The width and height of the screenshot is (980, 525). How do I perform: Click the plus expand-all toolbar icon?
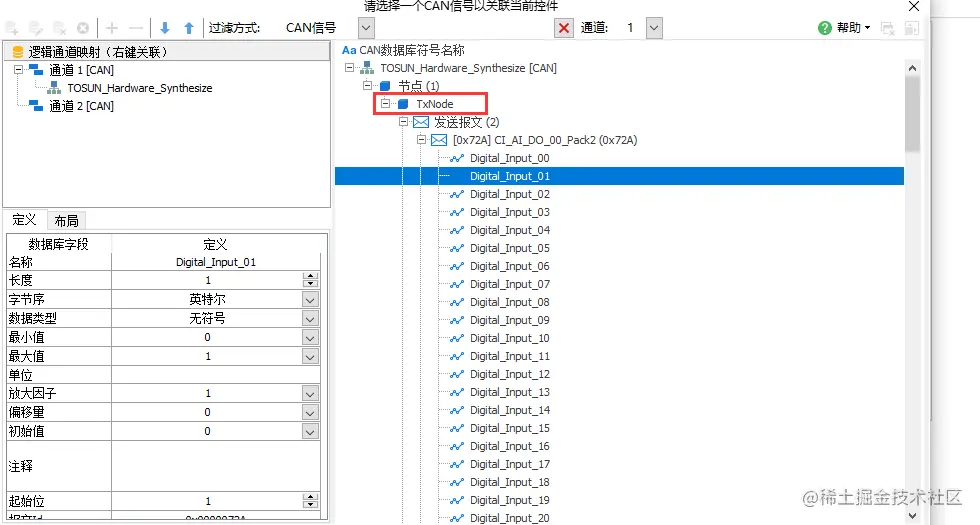click(x=112, y=28)
